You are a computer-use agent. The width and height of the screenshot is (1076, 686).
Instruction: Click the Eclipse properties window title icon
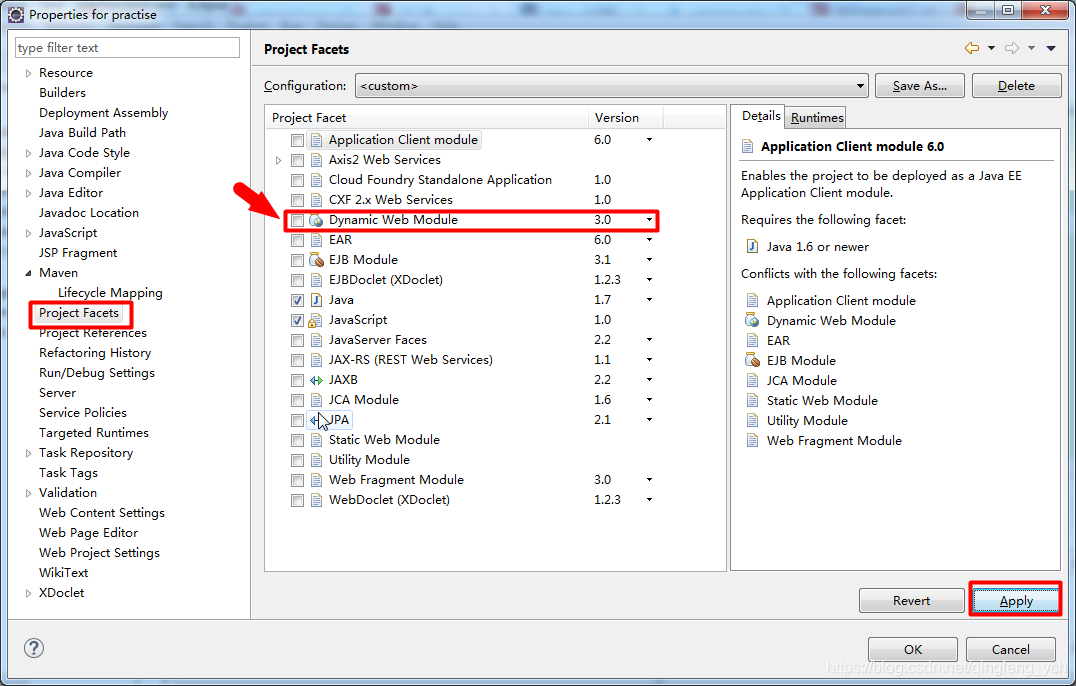[x=16, y=14]
